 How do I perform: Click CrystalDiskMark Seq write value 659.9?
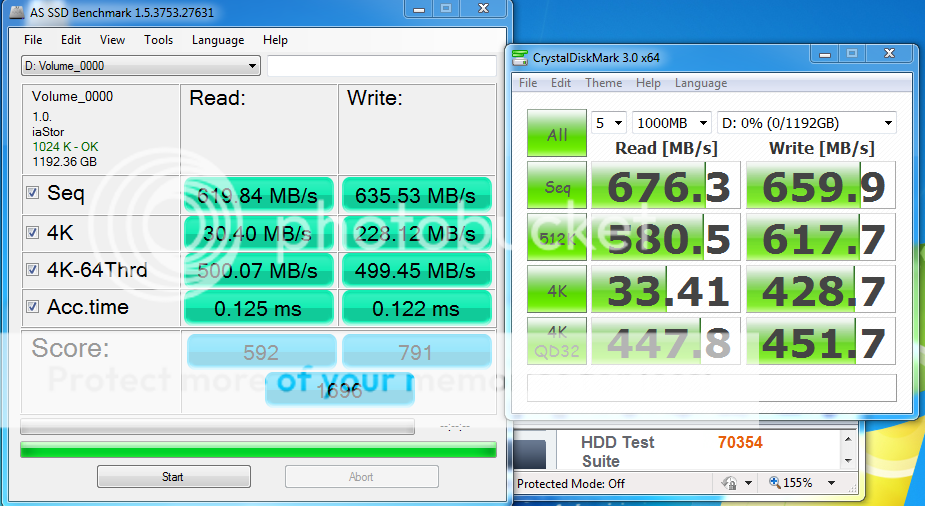[821, 185]
